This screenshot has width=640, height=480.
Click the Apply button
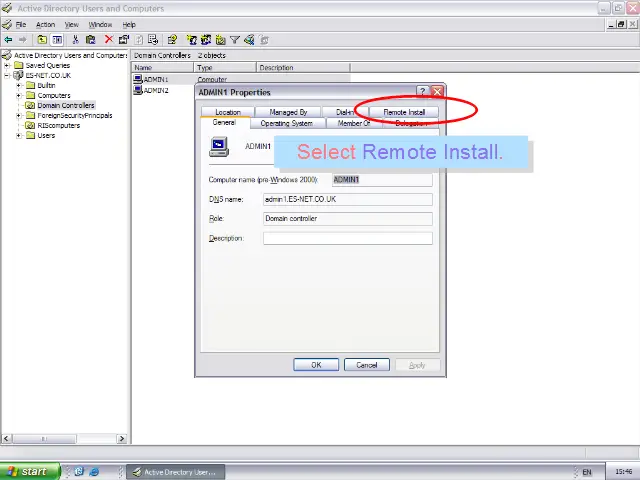(x=417, y=365)
